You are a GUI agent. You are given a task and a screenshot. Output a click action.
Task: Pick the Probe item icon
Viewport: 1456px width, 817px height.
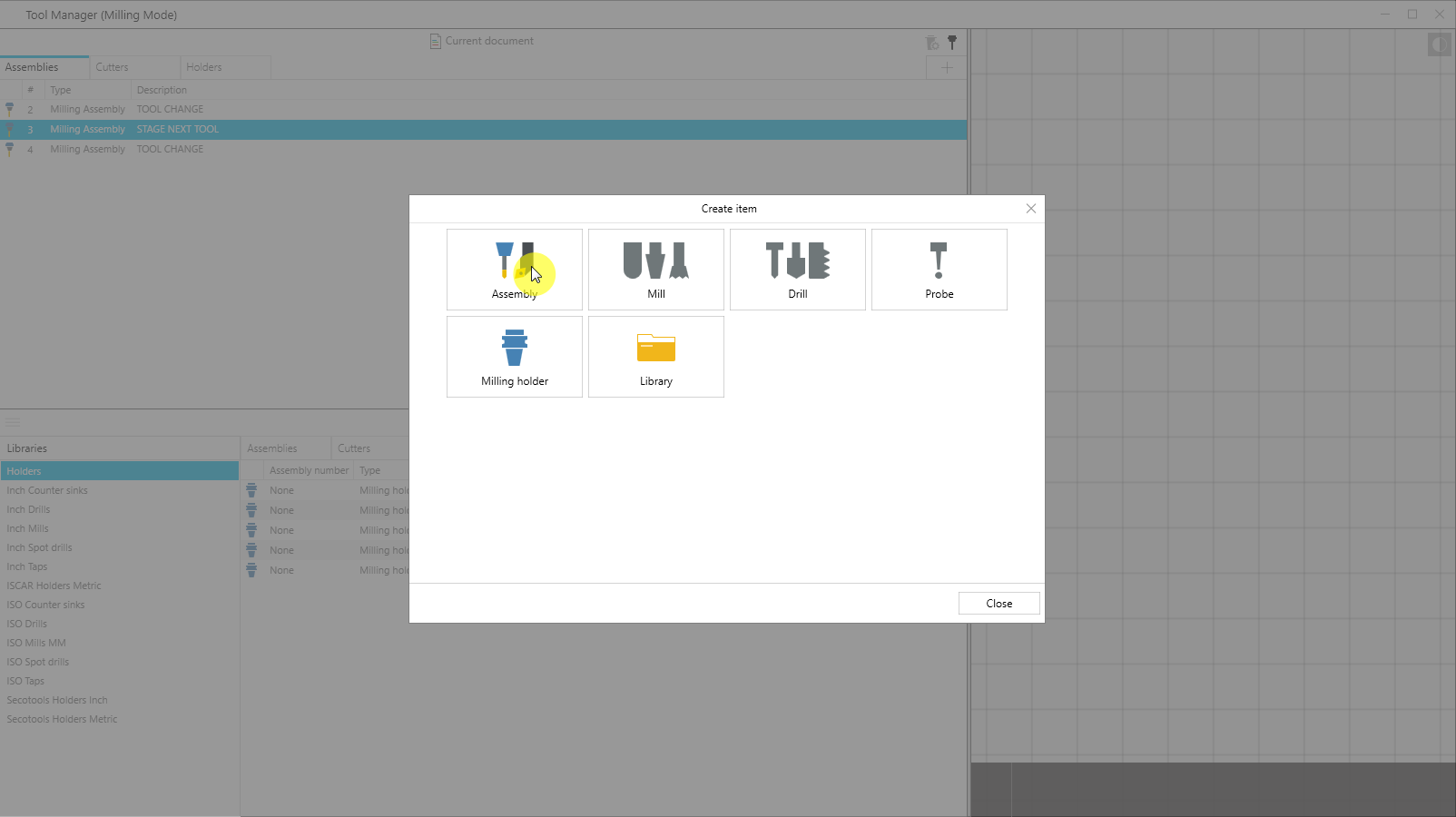(x=939, y=269)
